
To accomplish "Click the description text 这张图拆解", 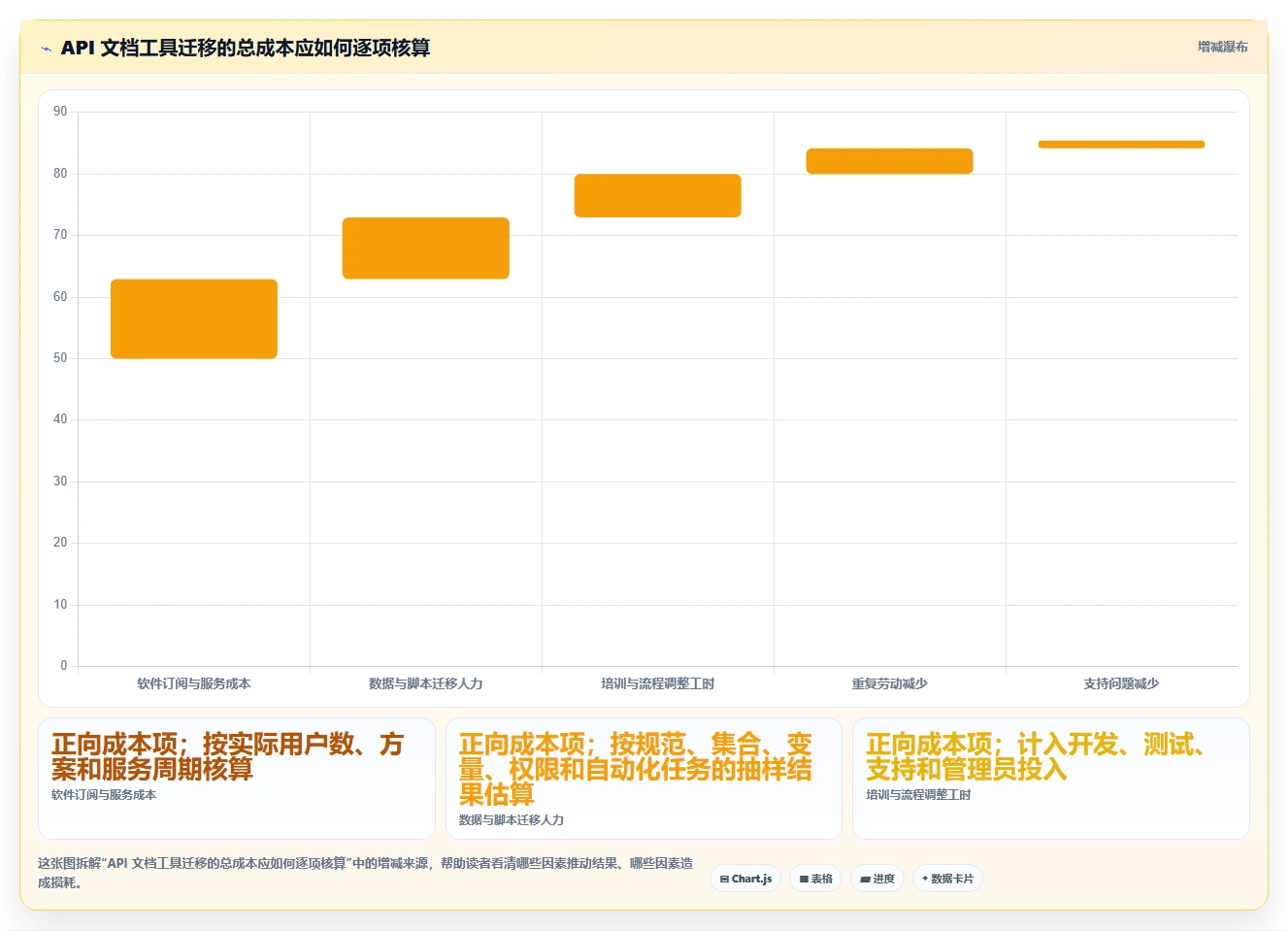I will coord(366,873).
